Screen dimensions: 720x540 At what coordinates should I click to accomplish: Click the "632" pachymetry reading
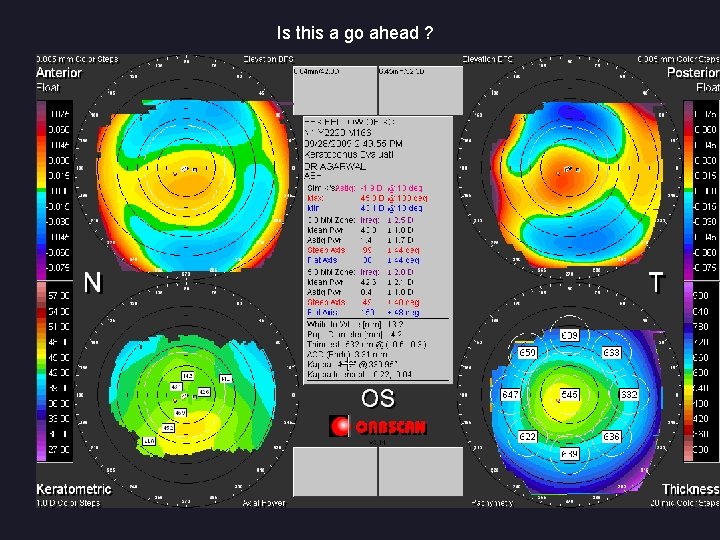click(x=628, y=394)
